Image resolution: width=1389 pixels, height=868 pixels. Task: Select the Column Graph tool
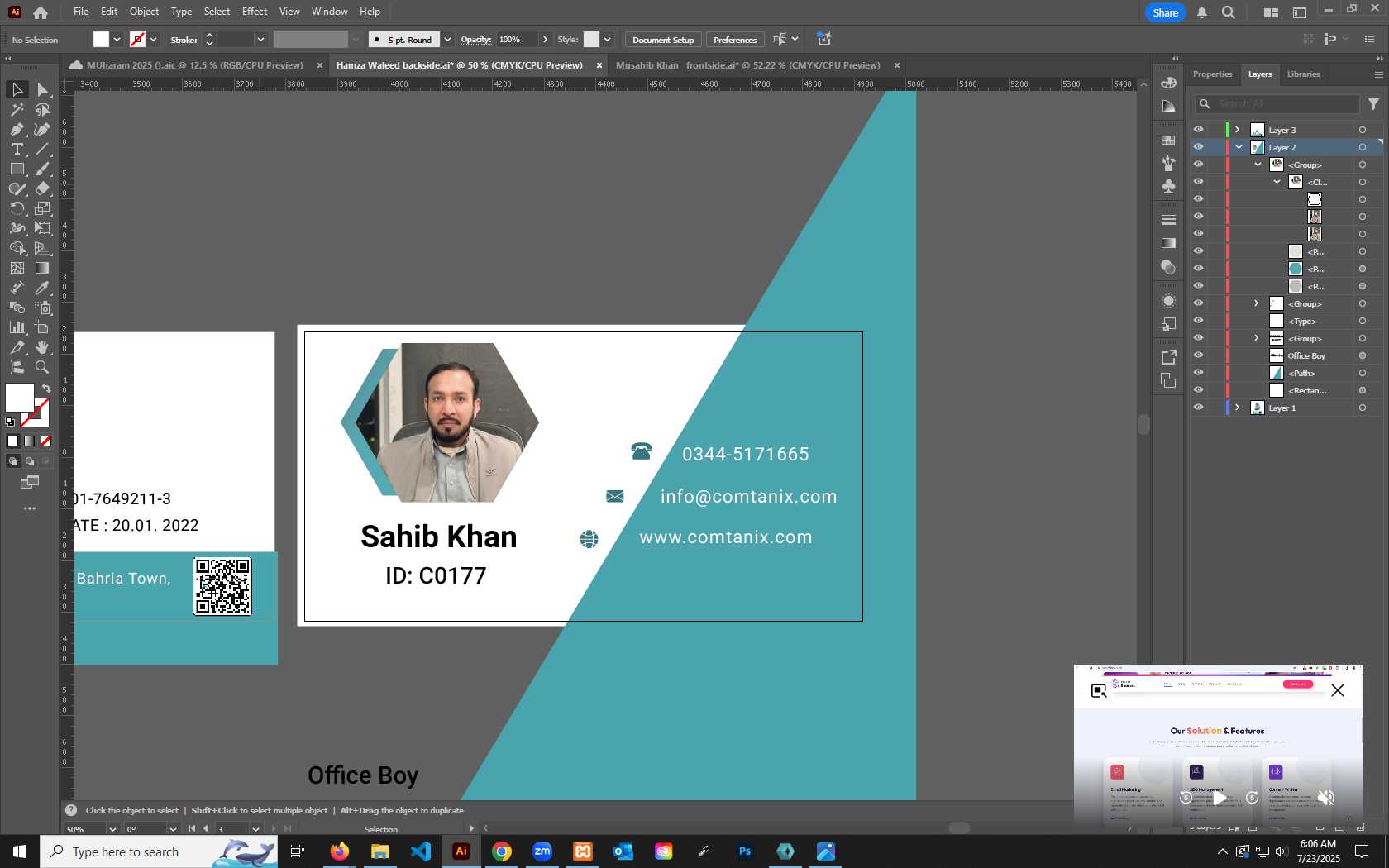tap(17, 327)
